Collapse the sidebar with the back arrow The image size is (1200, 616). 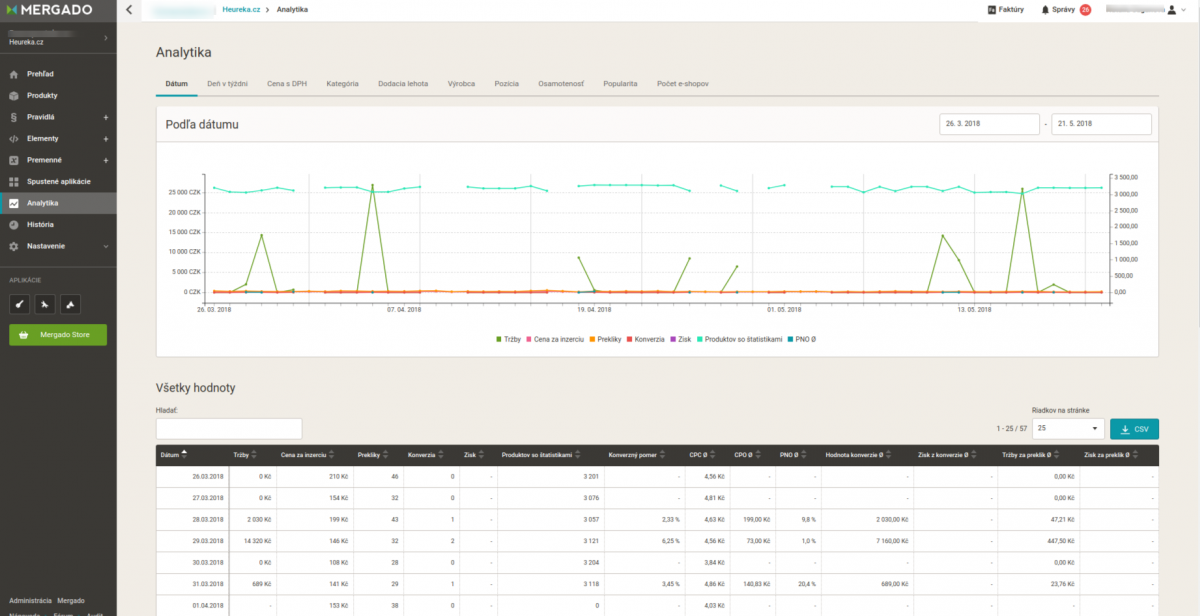(x=129, y=10)
